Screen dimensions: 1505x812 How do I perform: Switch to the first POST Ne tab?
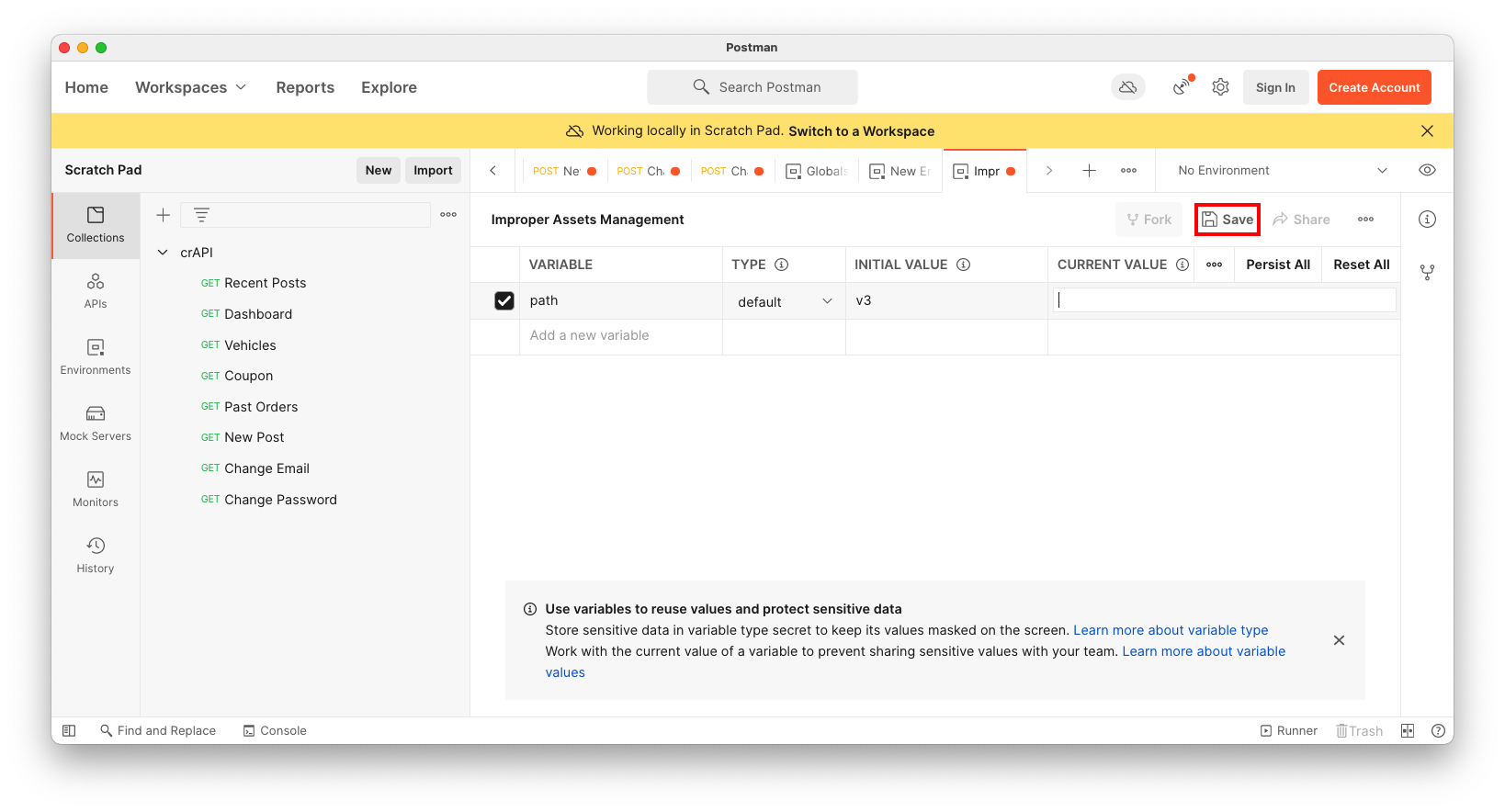[564, 171]
